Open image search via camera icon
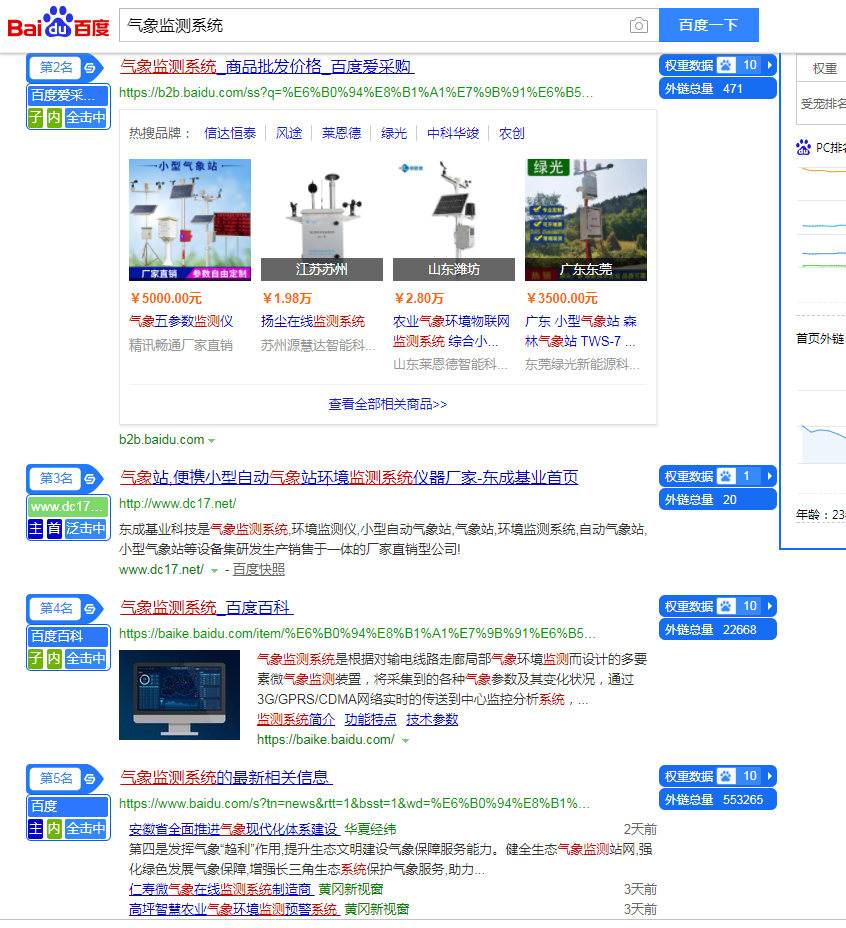 coord(638,25)
